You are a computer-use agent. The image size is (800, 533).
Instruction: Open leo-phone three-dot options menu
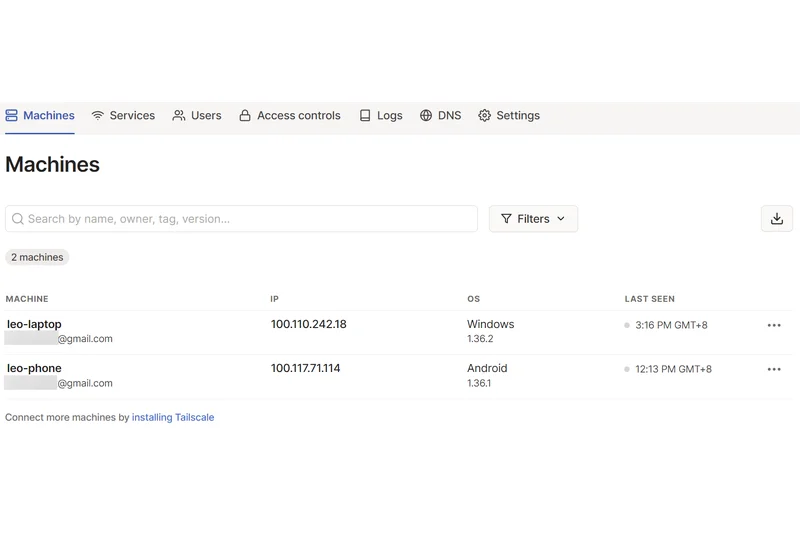pos(774,369)
